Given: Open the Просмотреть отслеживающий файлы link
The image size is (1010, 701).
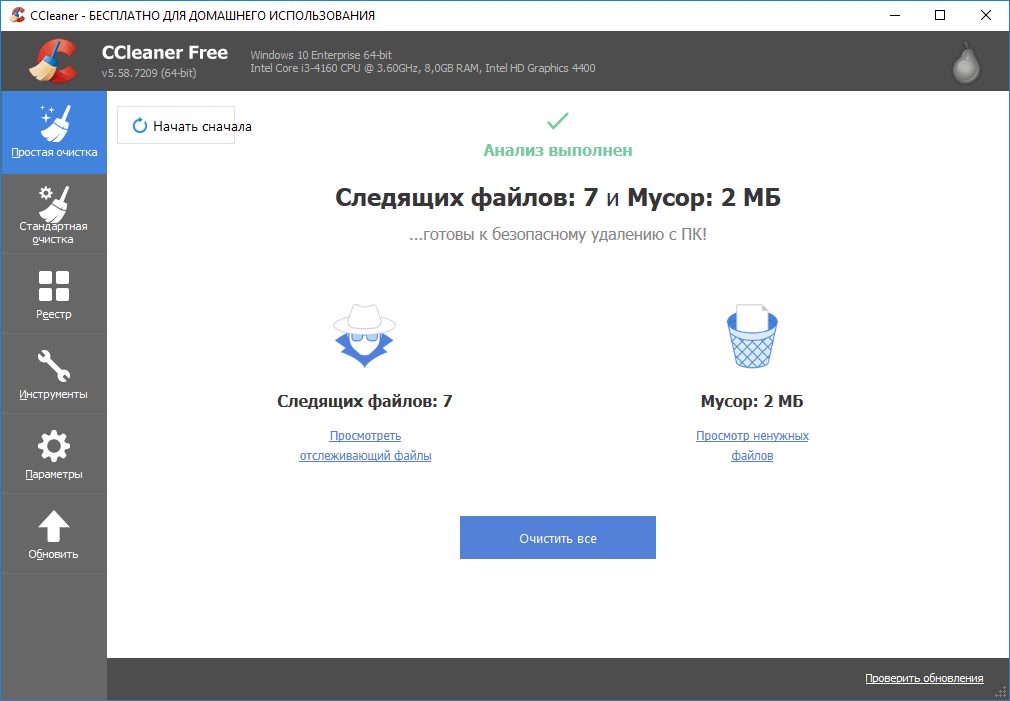Looking at the screenshot, I should (x=365, y=446).
